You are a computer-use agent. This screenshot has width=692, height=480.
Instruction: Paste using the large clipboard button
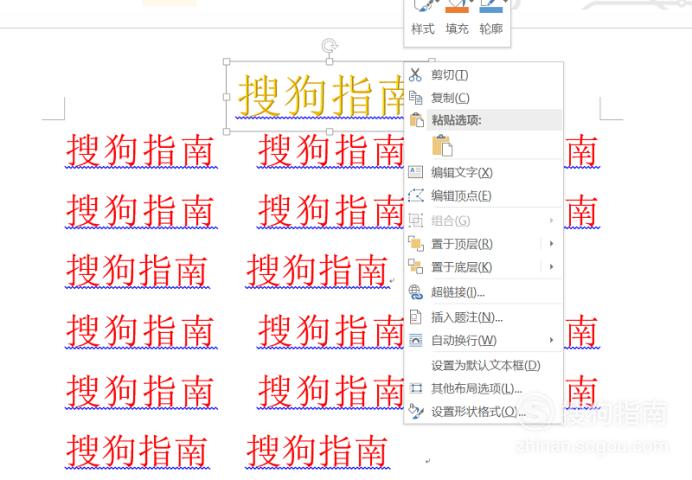tap(442, 146)
